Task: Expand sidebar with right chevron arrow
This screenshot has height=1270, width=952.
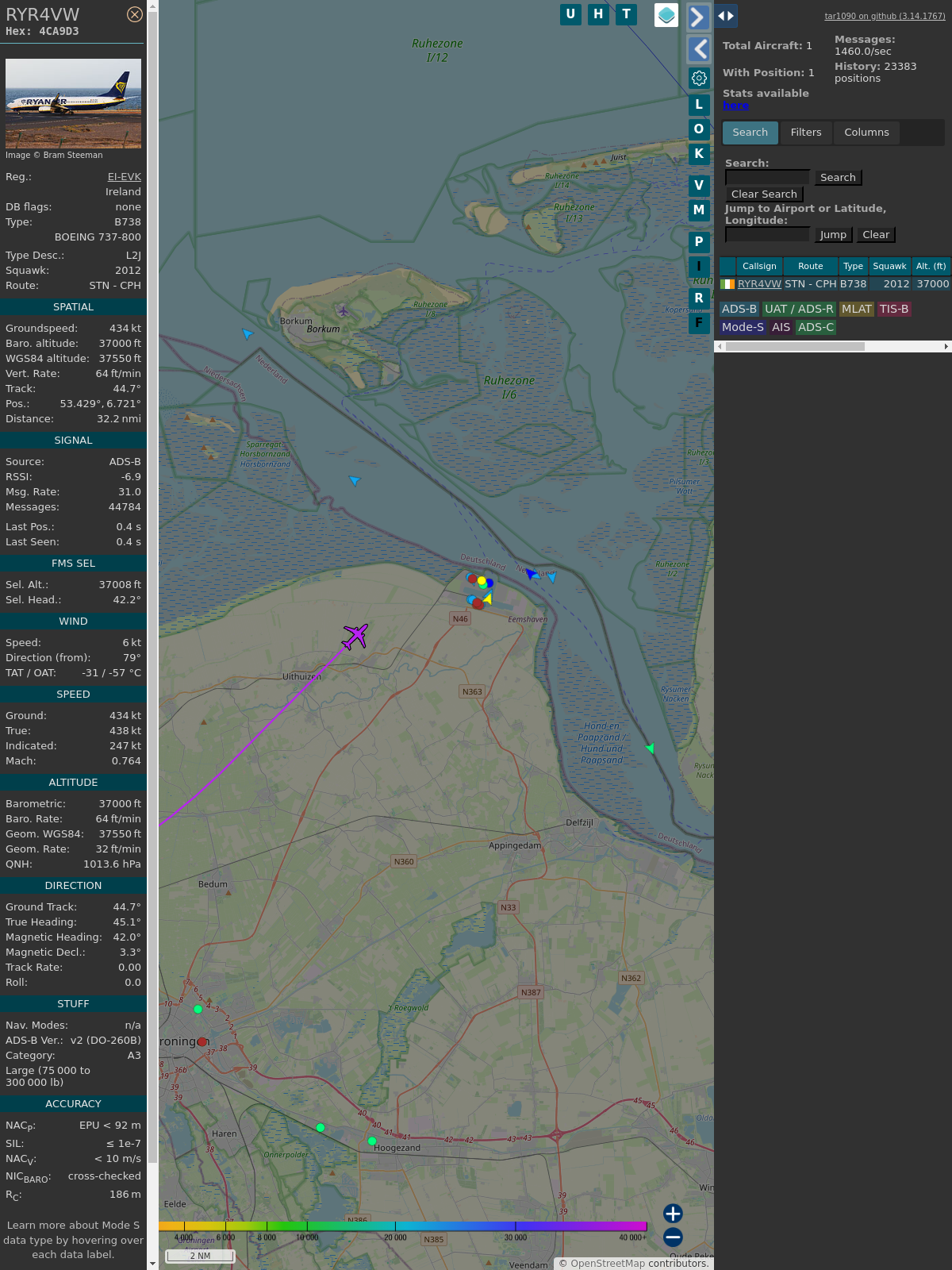Action: pos(697,17)
